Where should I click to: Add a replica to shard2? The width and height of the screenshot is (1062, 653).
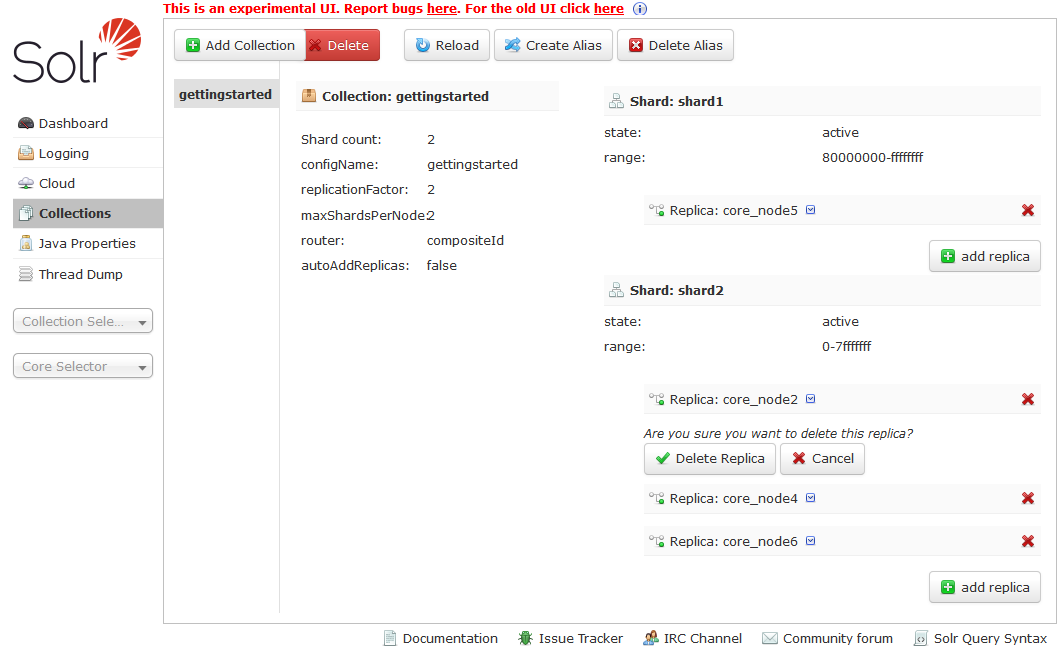point(985,587)
